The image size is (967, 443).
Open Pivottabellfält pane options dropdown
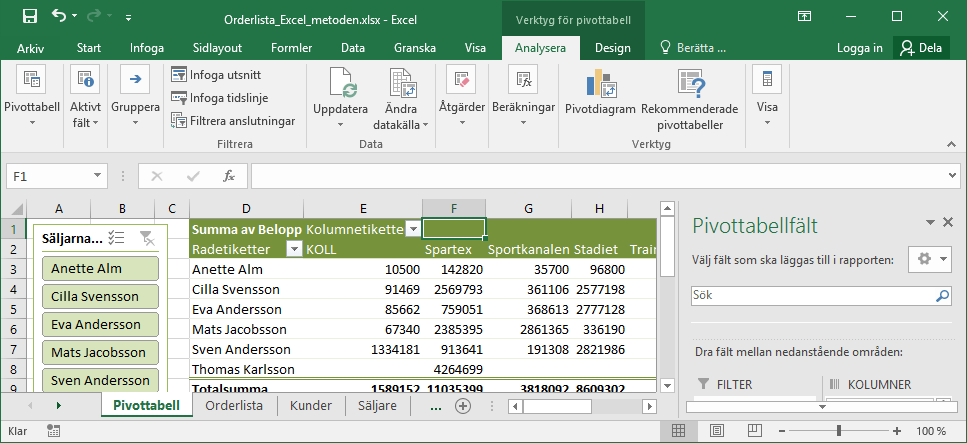tap(929, 223)
